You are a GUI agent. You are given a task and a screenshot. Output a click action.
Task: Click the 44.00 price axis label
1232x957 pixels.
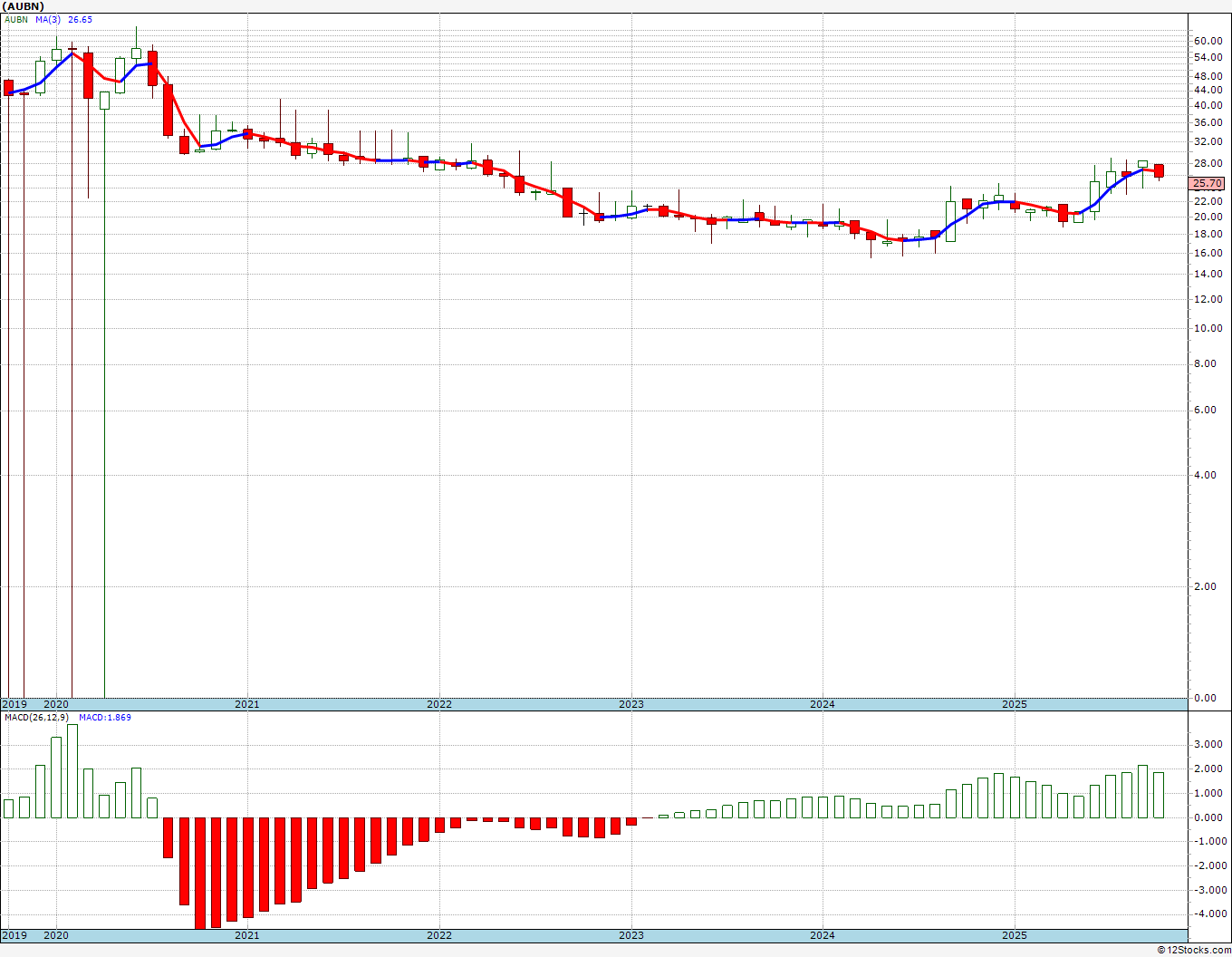point(1208,90)
